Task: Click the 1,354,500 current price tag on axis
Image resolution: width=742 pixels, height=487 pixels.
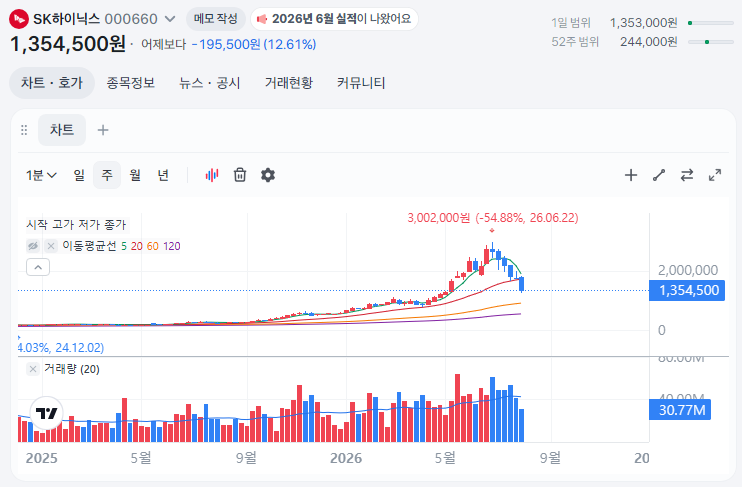Action: pyautogui.click(x=687, y=290)
